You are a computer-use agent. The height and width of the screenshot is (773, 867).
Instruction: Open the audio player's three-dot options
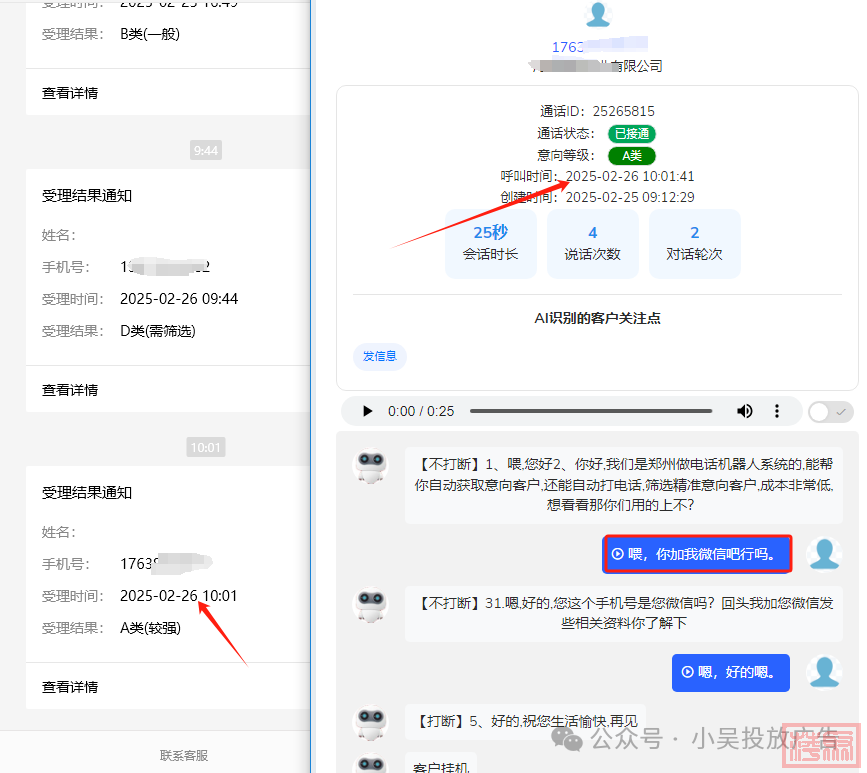[777, 411]
